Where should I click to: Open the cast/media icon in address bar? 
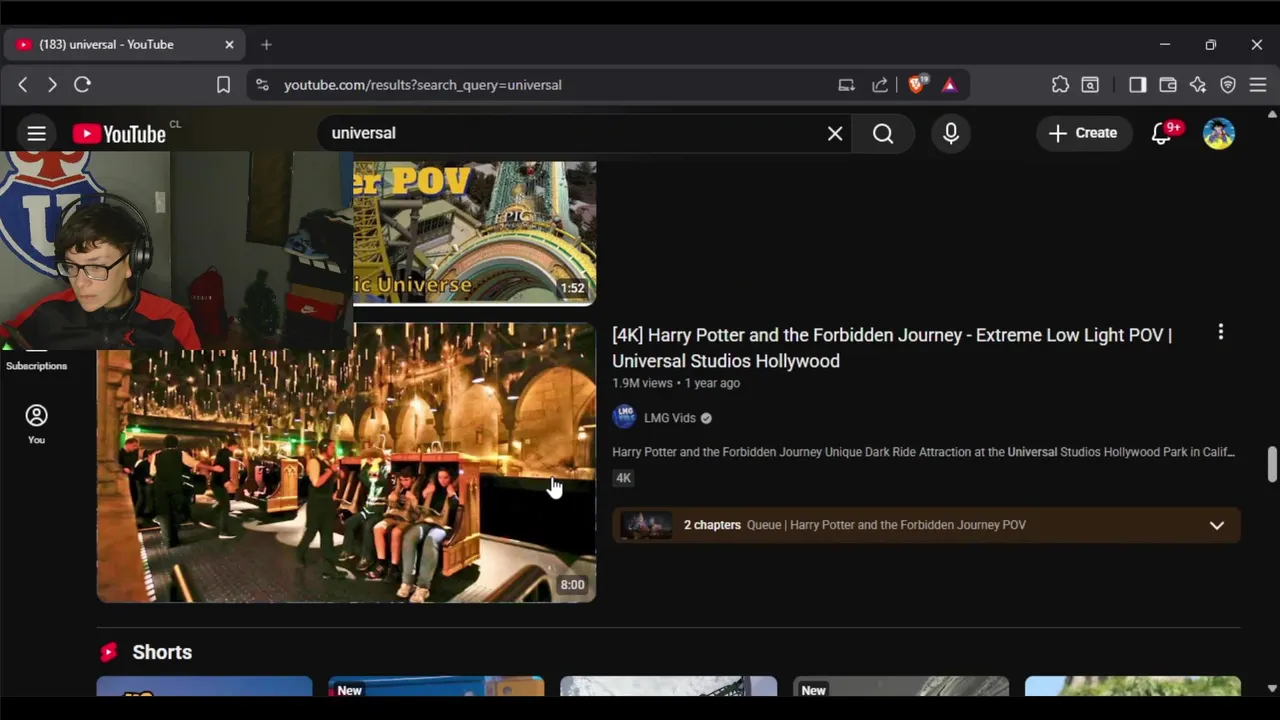tap(846, 85)
